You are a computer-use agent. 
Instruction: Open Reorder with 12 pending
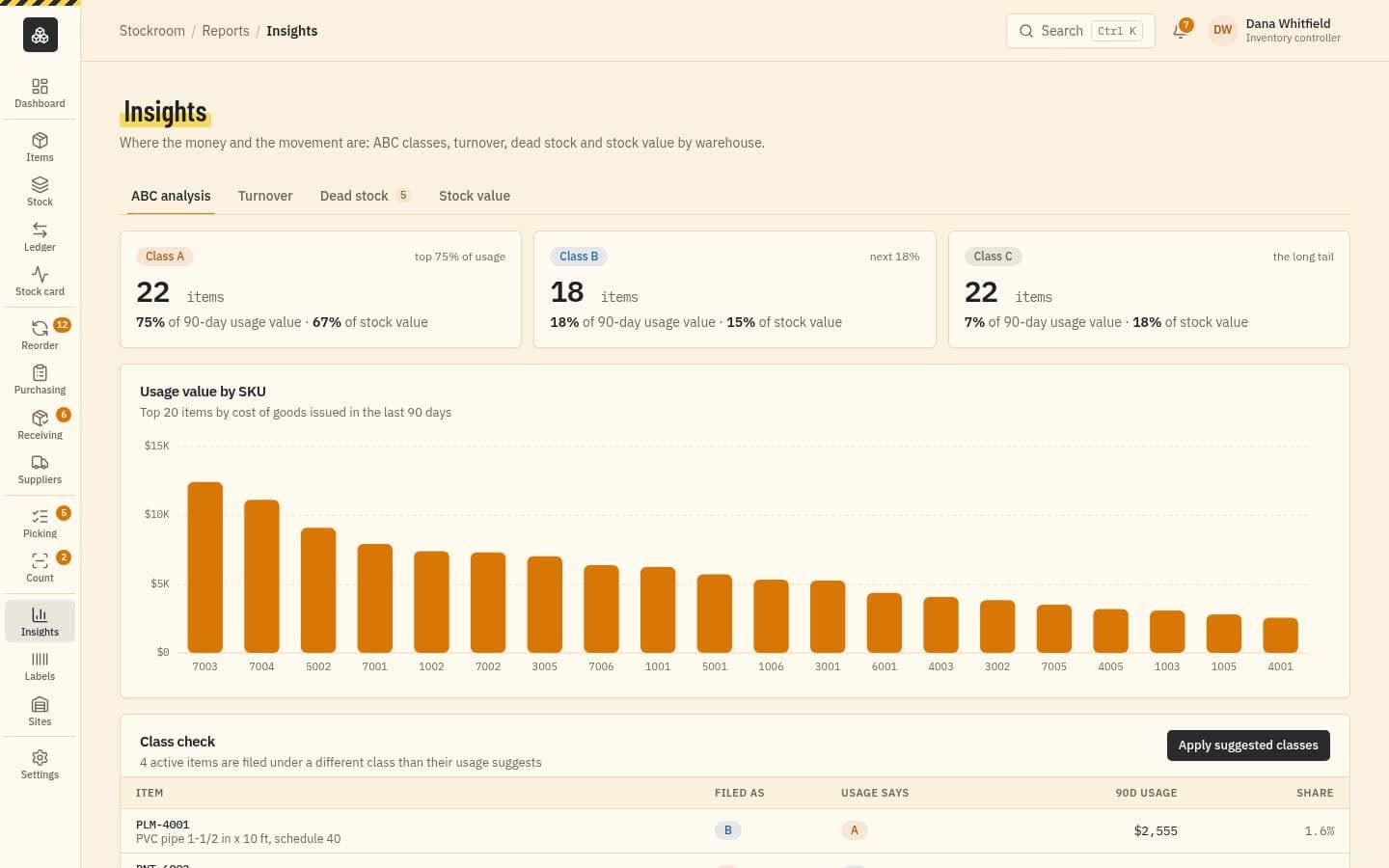[x=40, y=335]
